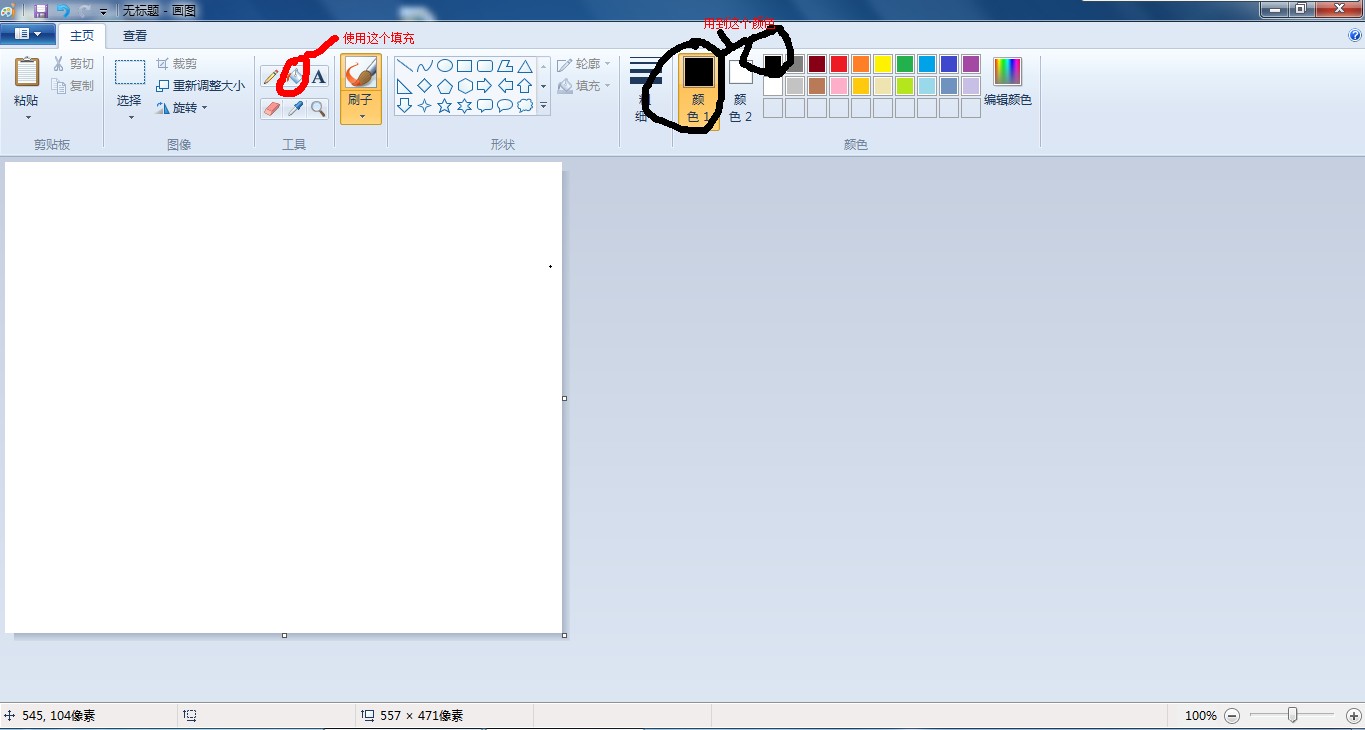Click the white drawing canvas
The width and height of the screenshot is (1365, 730).
(283, 397)
